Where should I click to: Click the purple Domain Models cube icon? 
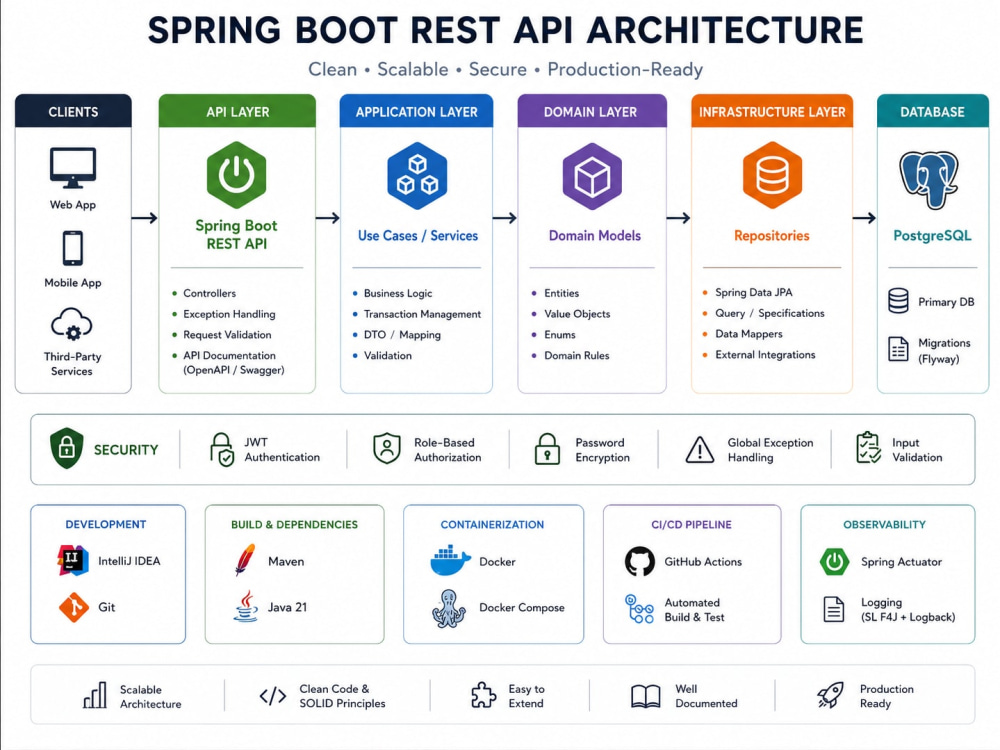coord(592,176)
